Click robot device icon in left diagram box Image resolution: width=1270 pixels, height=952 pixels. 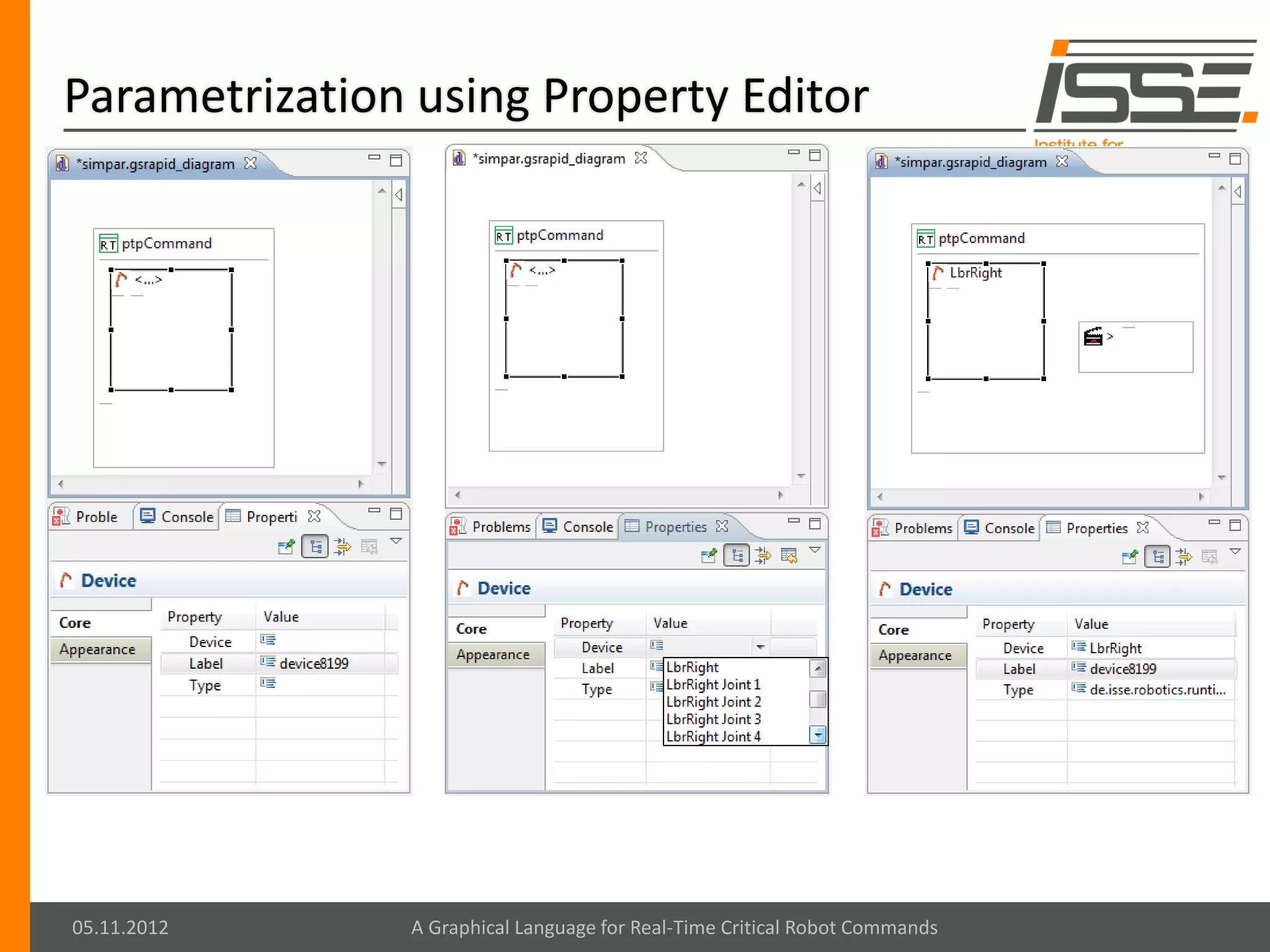coord(121,280)
